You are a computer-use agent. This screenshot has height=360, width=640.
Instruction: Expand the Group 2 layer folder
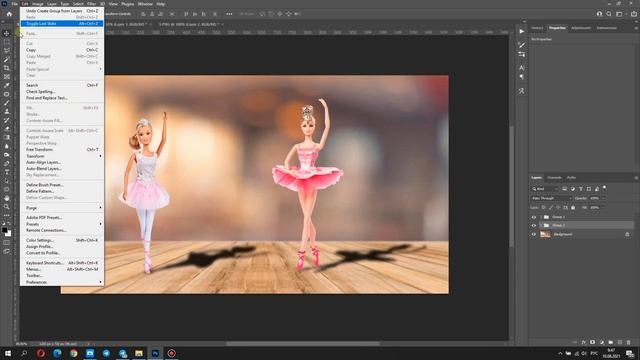pyautogui.click(x=541, y=225)
